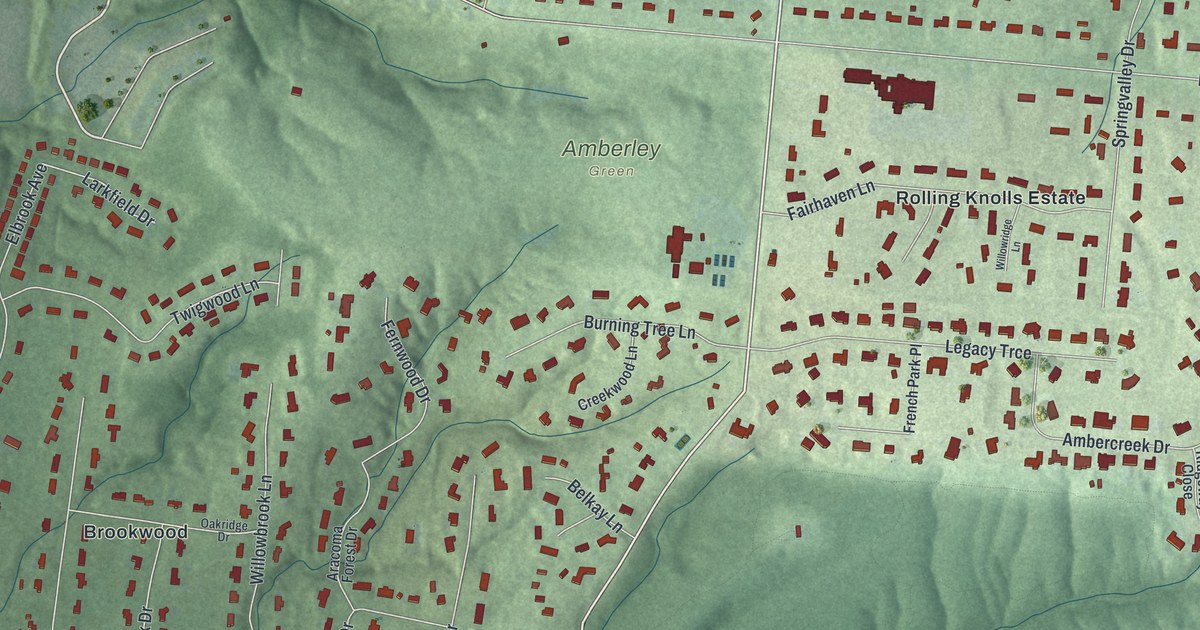Click the Belkay Ln street label
Screen dimensions: 1200x630
(595, 506)
